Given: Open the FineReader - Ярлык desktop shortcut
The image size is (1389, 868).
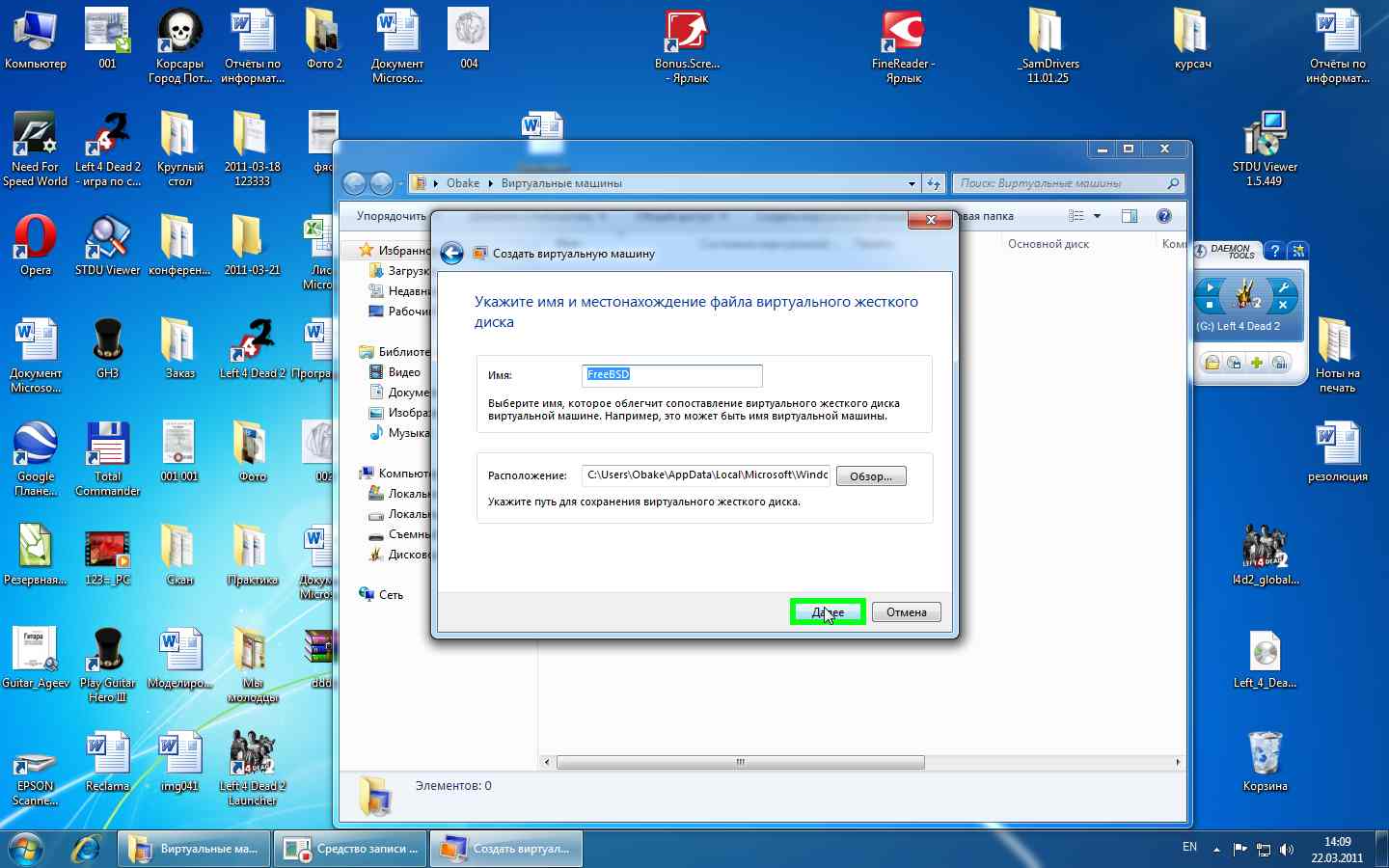Looking at the screenshot, I should pos(904,45).
